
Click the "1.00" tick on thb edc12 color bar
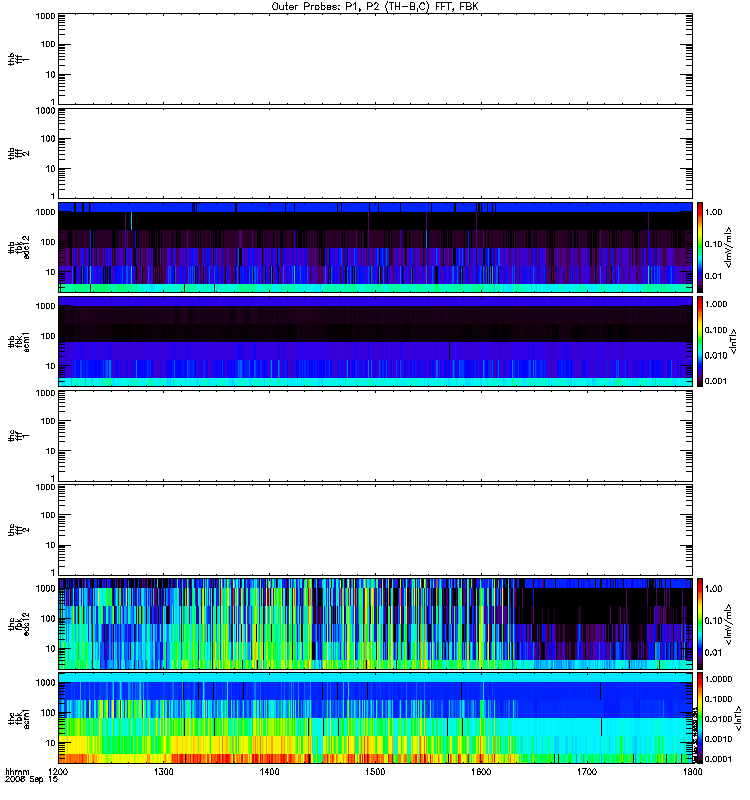point(713,212)
